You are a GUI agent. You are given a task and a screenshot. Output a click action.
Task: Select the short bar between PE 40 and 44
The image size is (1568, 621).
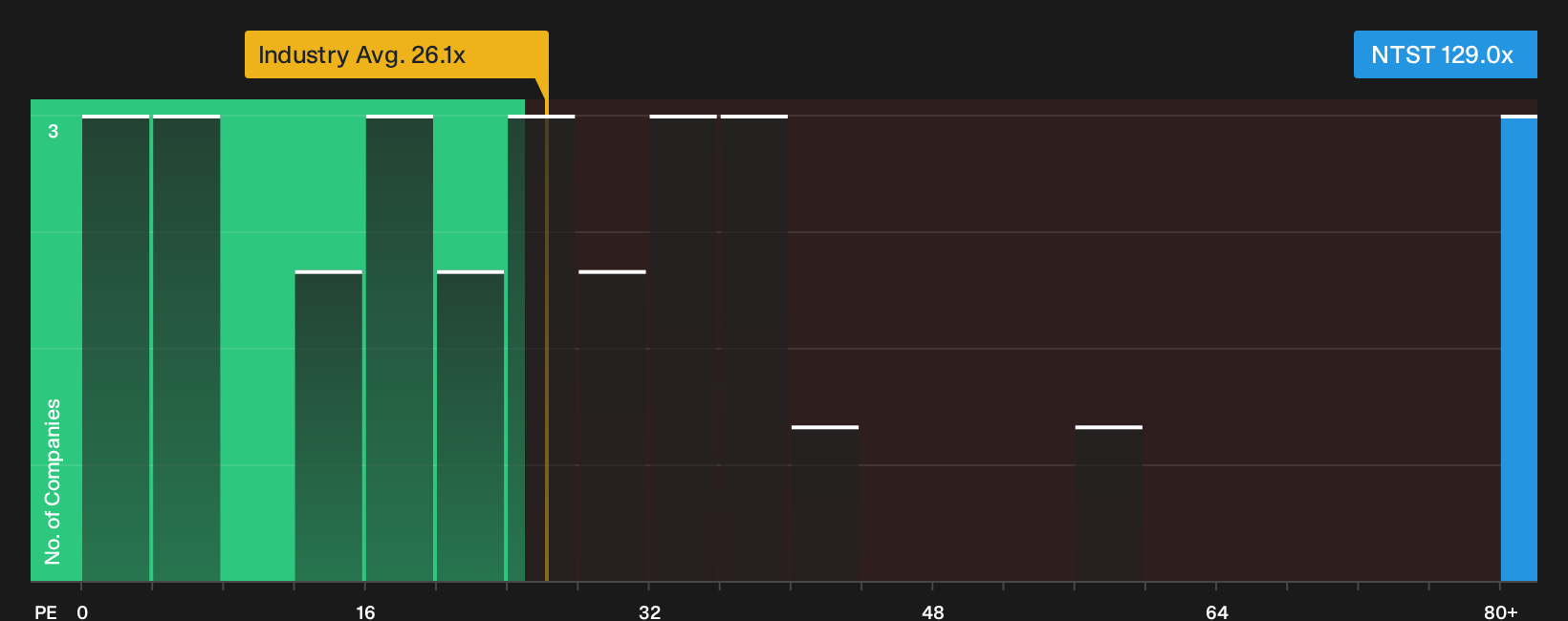click(825, 503)
